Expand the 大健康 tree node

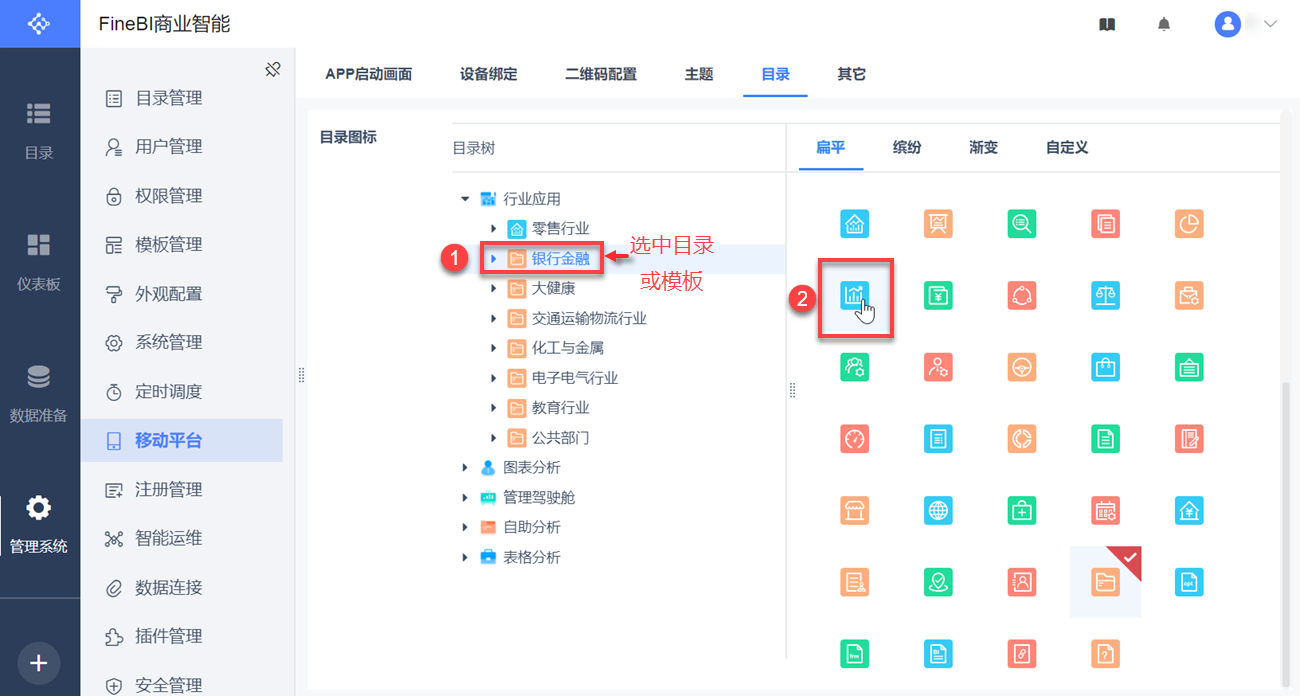pyautogui.click(x=493, y=289)
